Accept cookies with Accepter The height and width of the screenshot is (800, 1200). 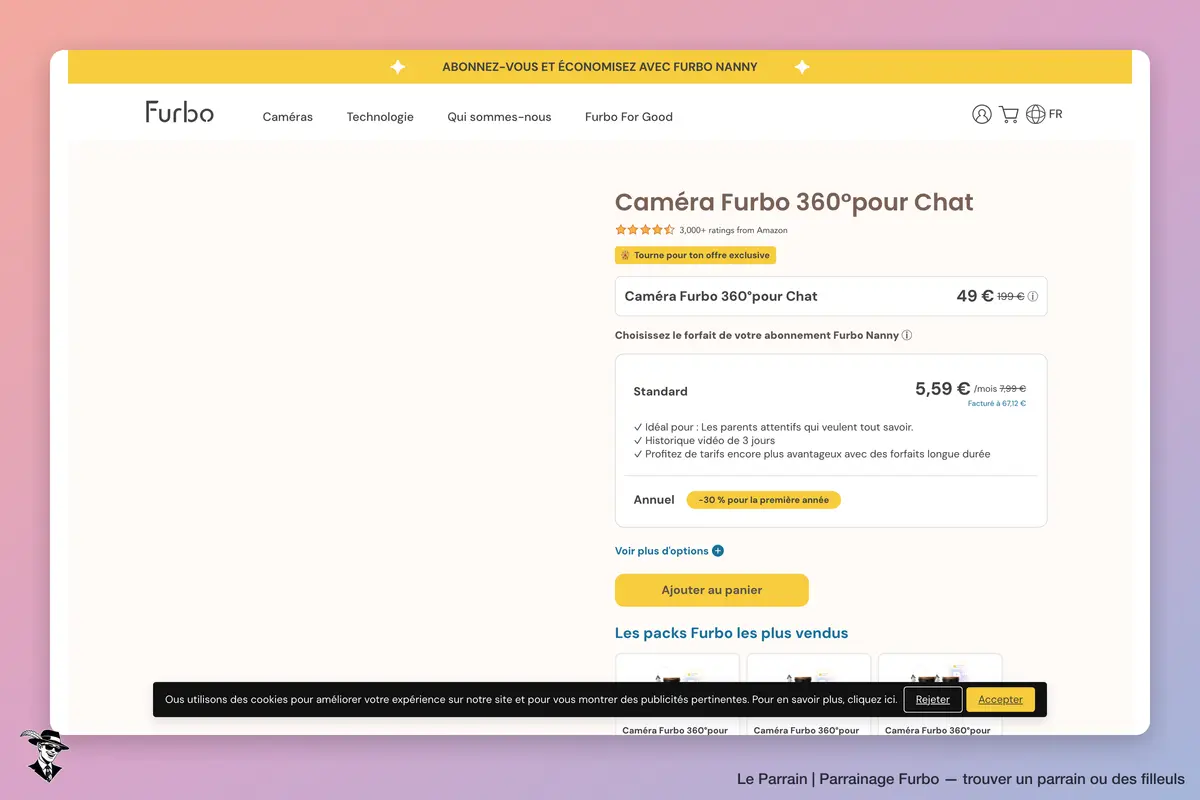pyautogui.click(x=1001, y=699)
